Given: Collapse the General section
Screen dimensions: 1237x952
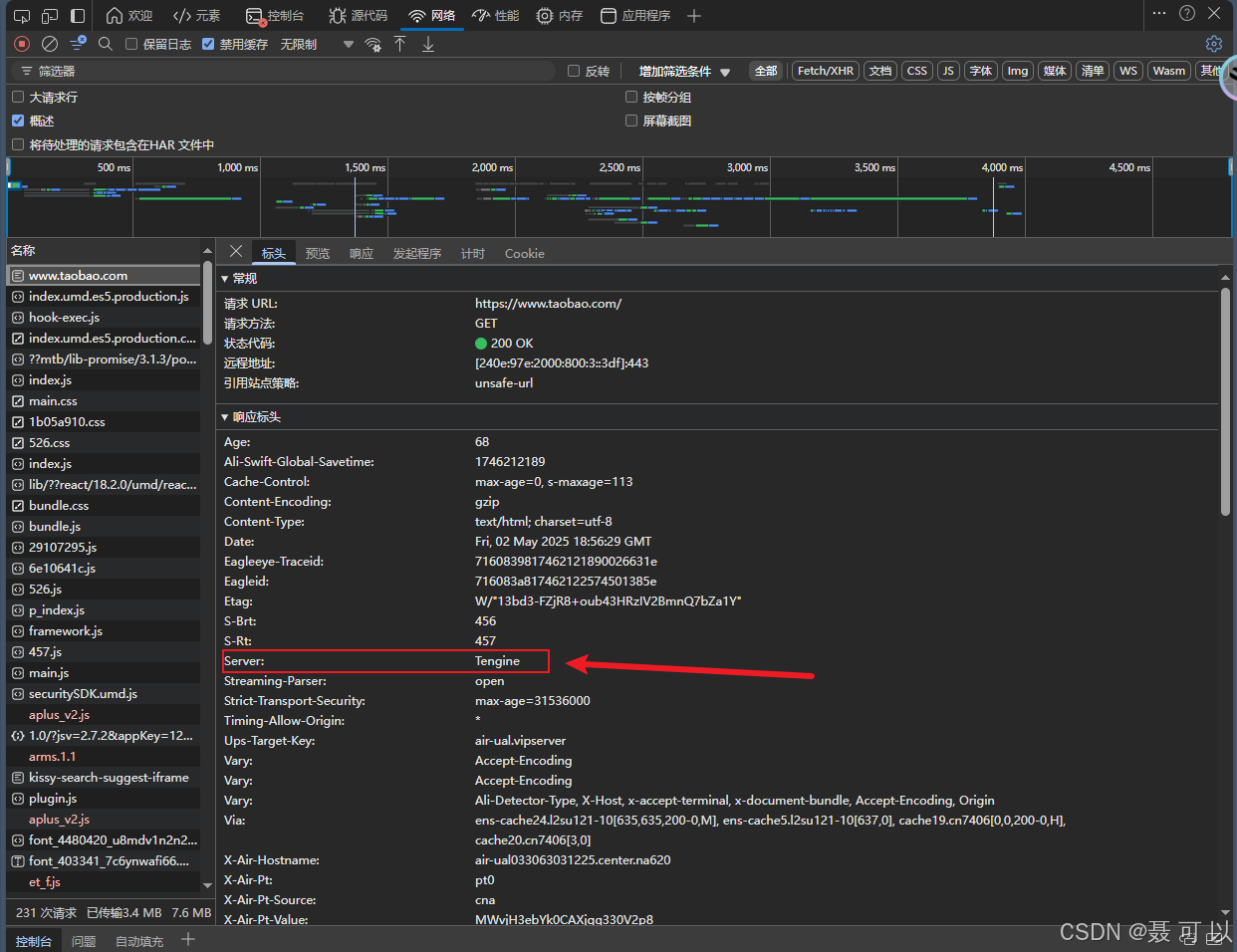Looking at the screenshot, I should click(x=225, y=279).
